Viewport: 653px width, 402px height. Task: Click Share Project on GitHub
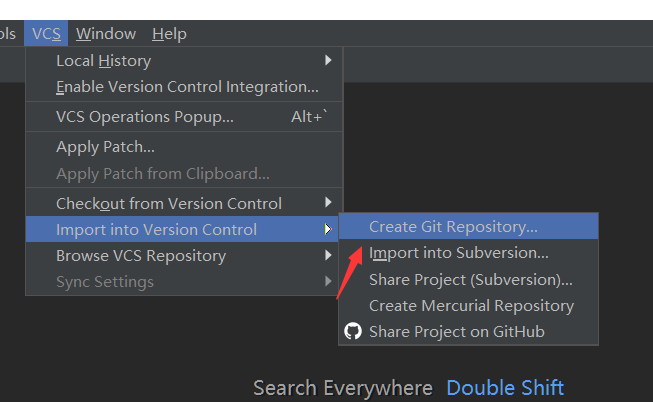[x=456, y=331]
